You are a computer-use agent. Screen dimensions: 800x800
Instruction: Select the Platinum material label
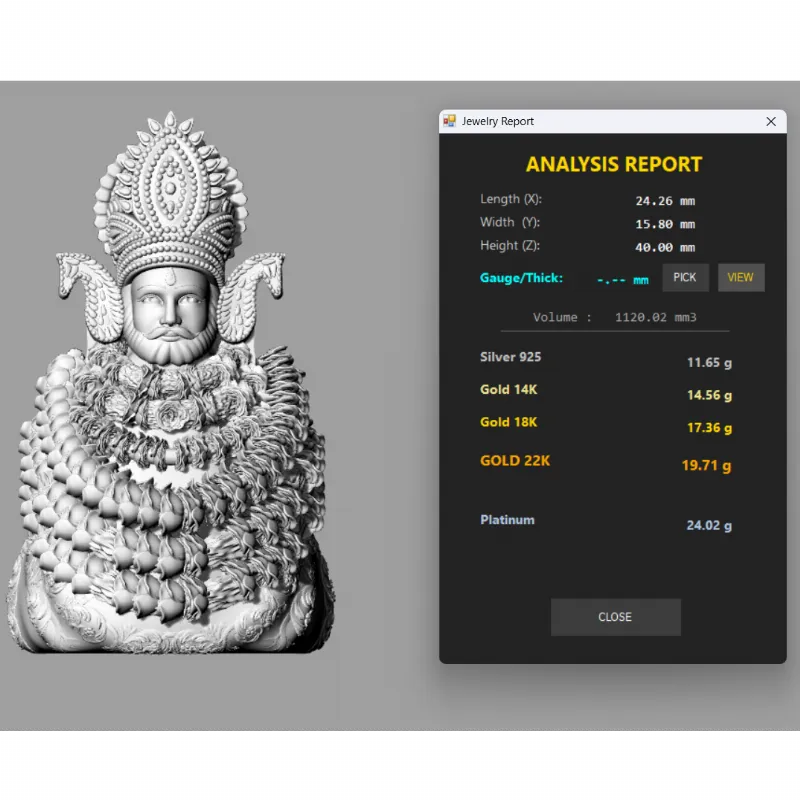coord(507,520)
